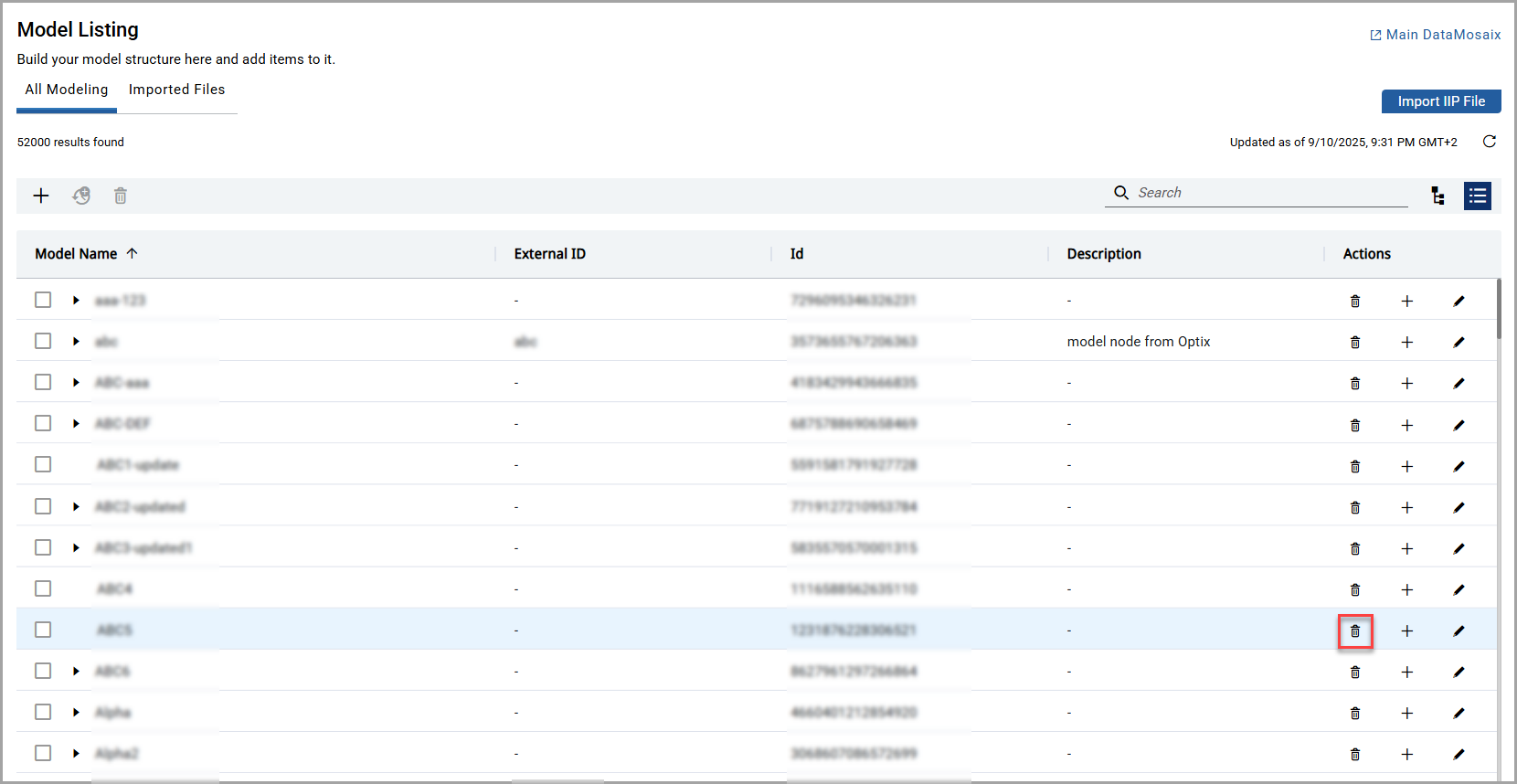Image resolution: width=1517 pixels, height=784 pixels.
Task: Delete the highlighted ABC5 row
Action: pyautogui.click(x=1355, y=631)
